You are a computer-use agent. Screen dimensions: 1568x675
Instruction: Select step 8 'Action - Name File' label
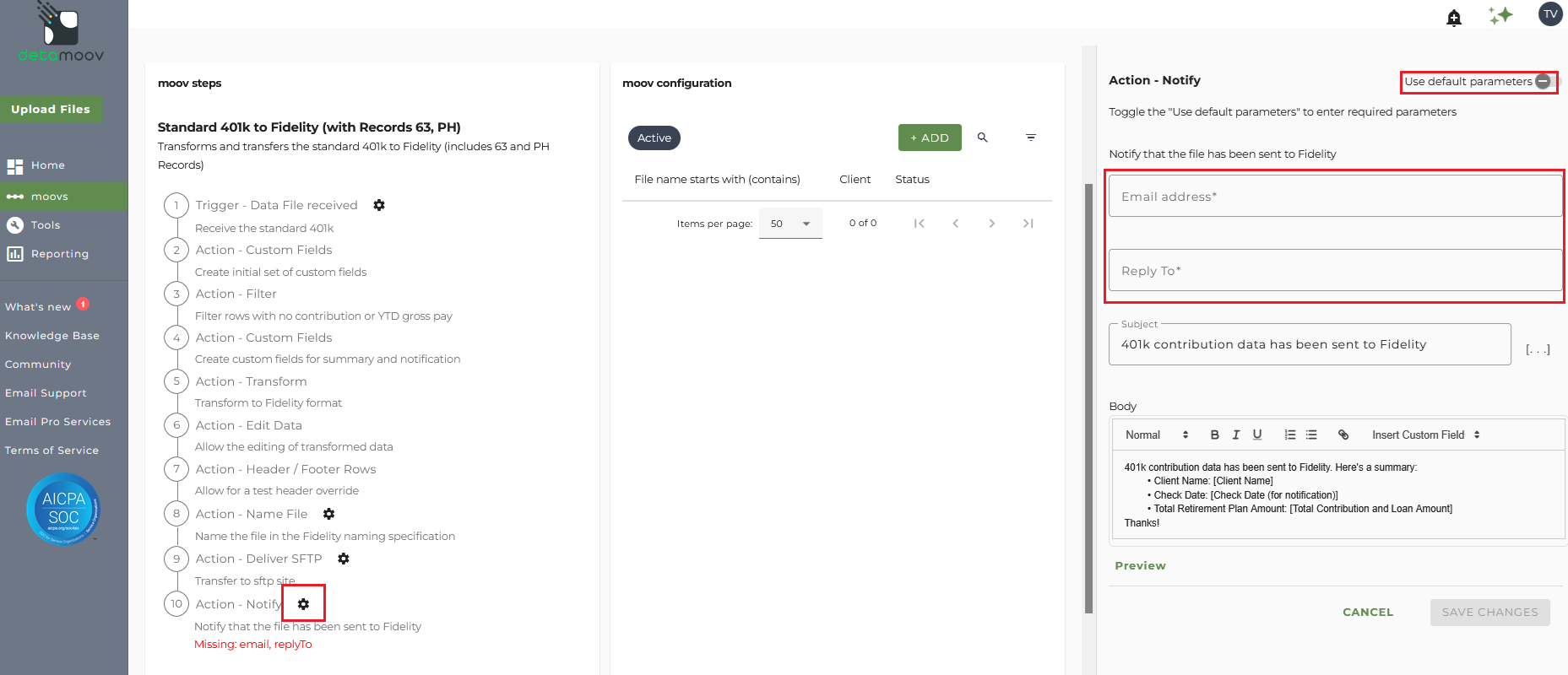pos(251,514)
